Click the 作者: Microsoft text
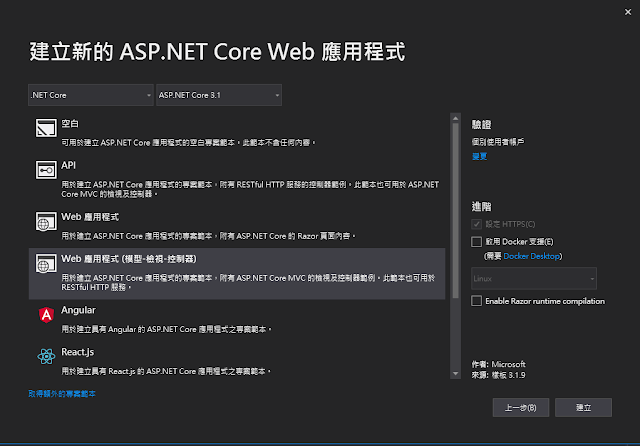This screenshot has height=446, width=640. click(x=498, y=364)
